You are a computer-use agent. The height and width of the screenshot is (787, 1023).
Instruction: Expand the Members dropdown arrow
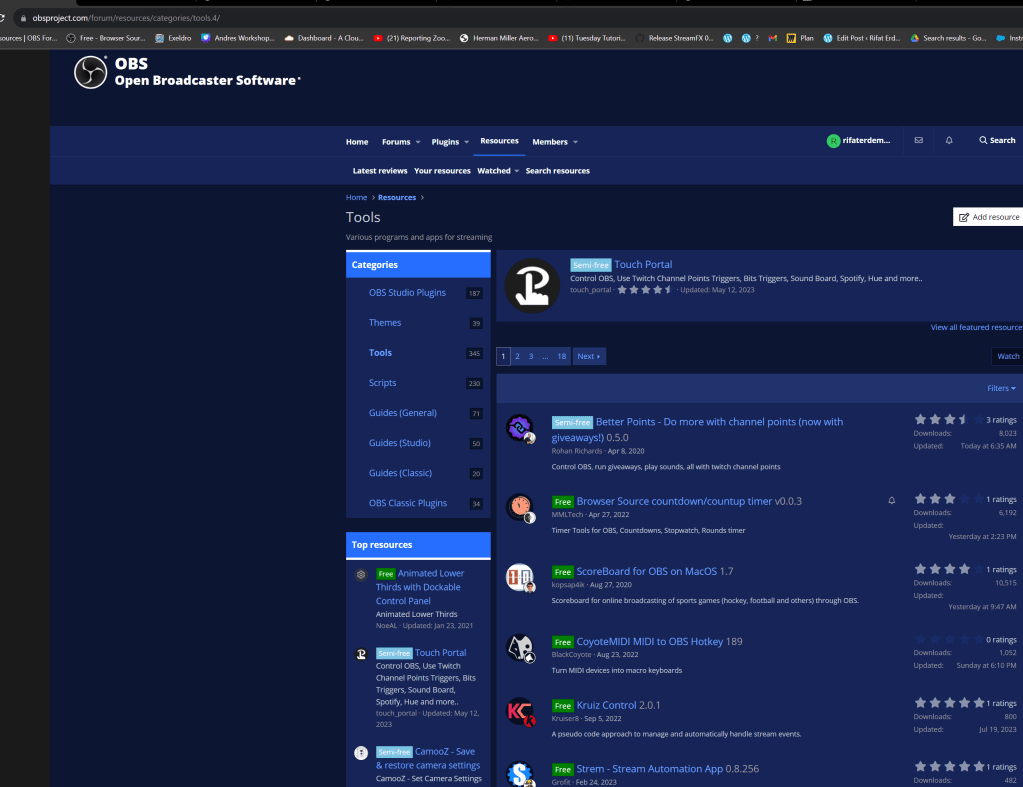coord(575,142)
